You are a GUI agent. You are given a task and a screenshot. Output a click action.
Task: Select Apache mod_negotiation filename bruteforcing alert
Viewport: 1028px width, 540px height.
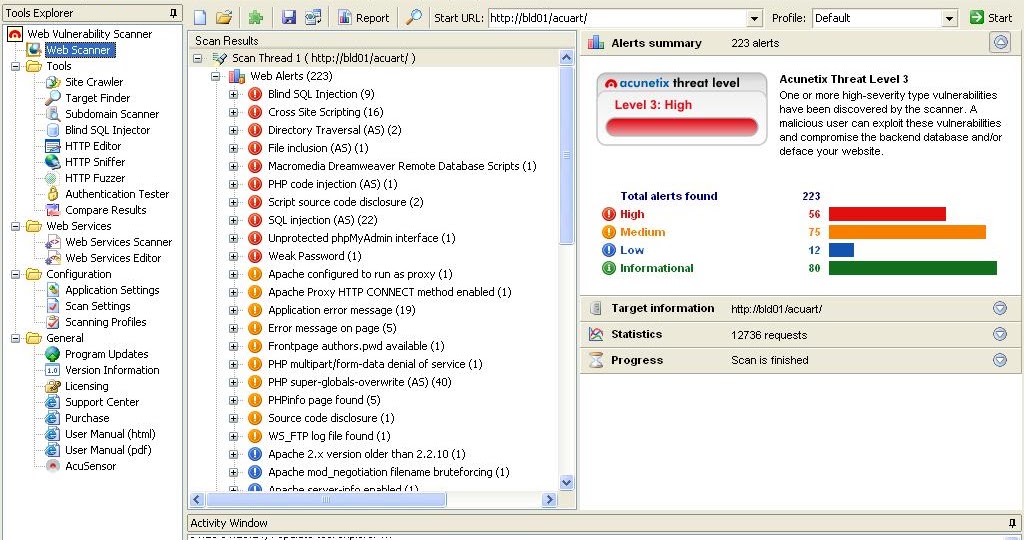click(388, 472)
